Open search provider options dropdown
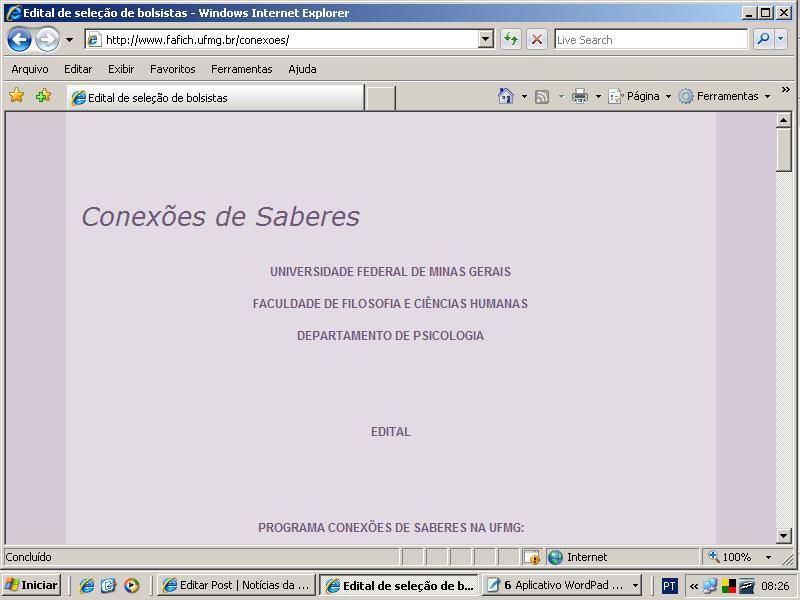The image size is (800, 600). (781, 39)
